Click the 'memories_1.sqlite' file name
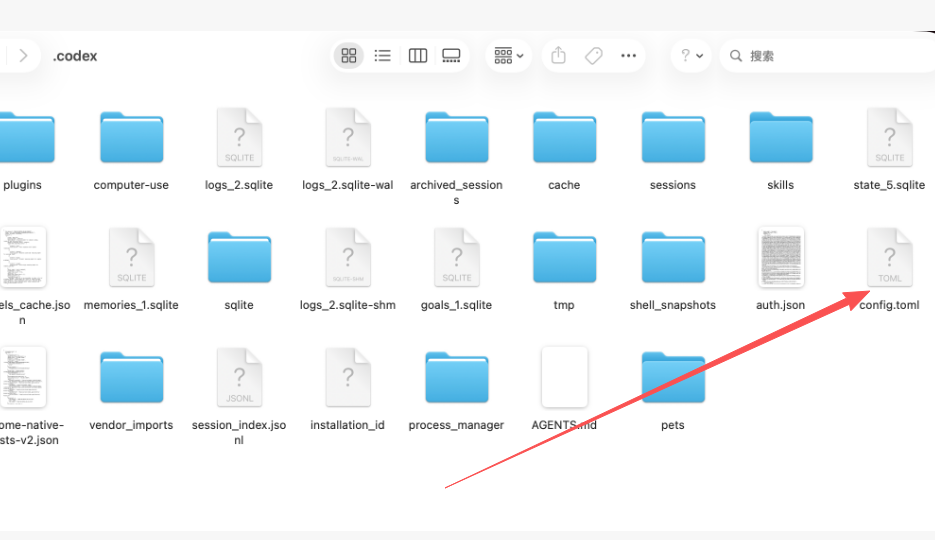The height and width of the screenshot is (540, 935). (131, 305)
